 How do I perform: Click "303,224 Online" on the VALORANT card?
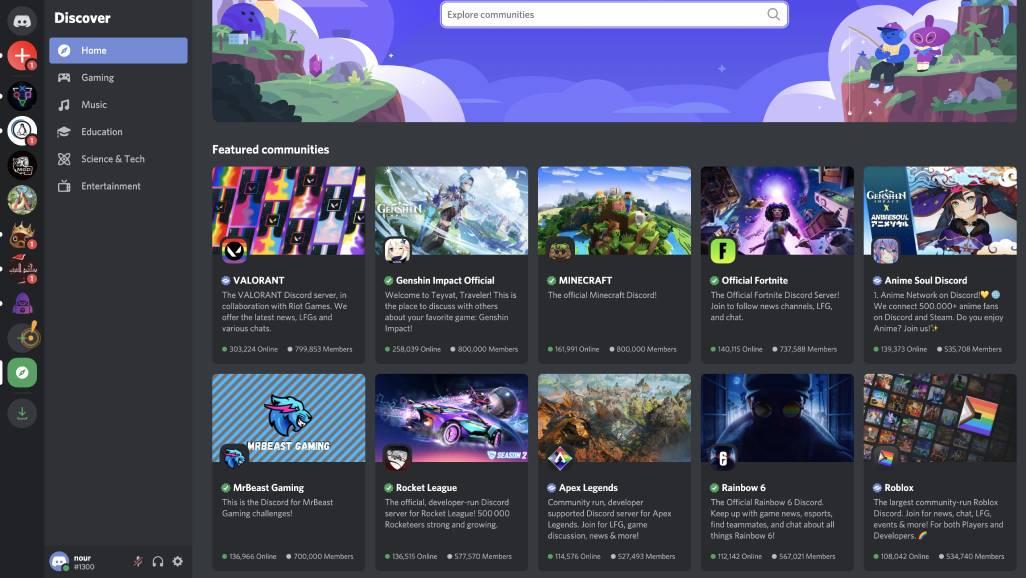click(x=253, y=349)
